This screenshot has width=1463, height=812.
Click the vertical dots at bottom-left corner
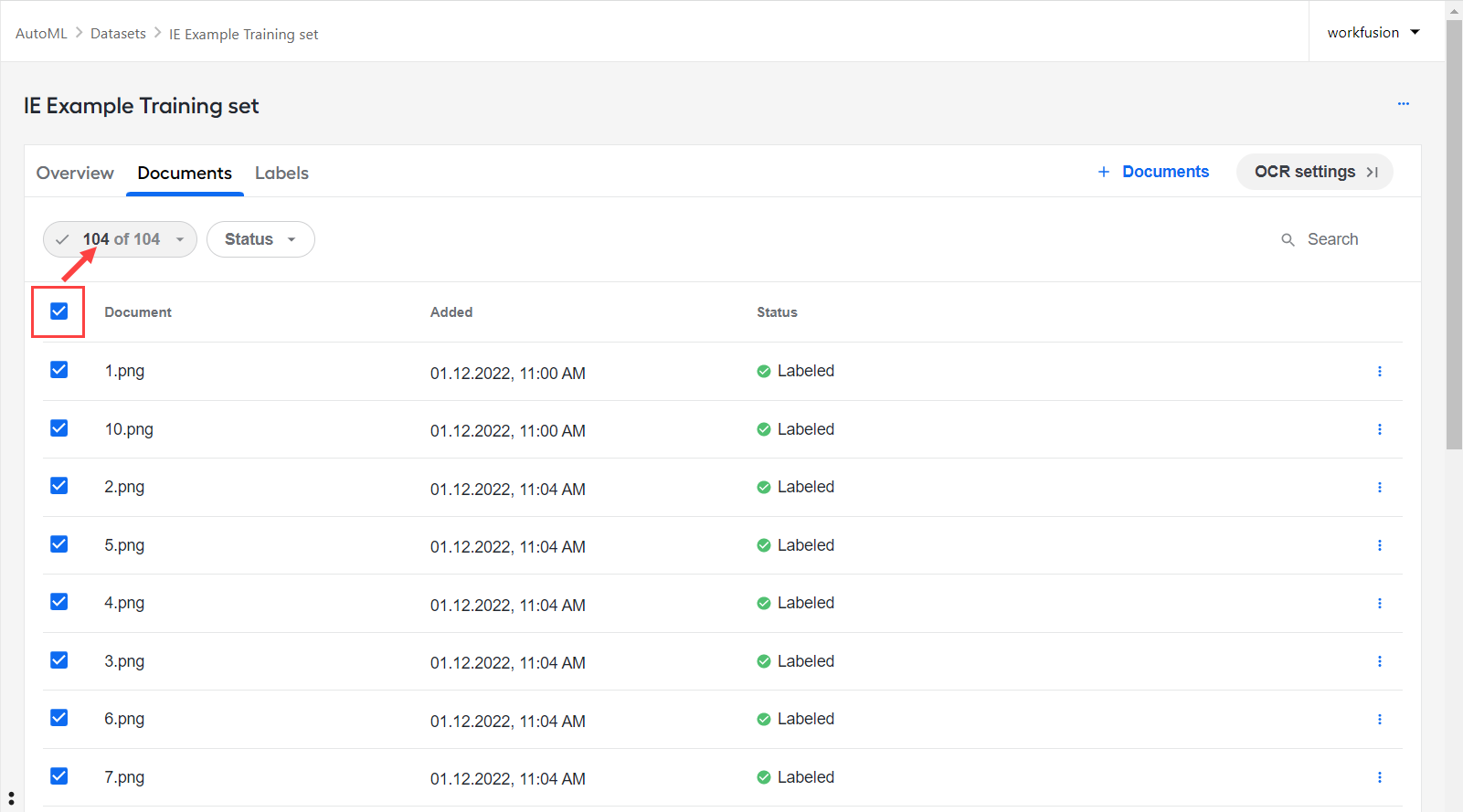click(11, 799)
